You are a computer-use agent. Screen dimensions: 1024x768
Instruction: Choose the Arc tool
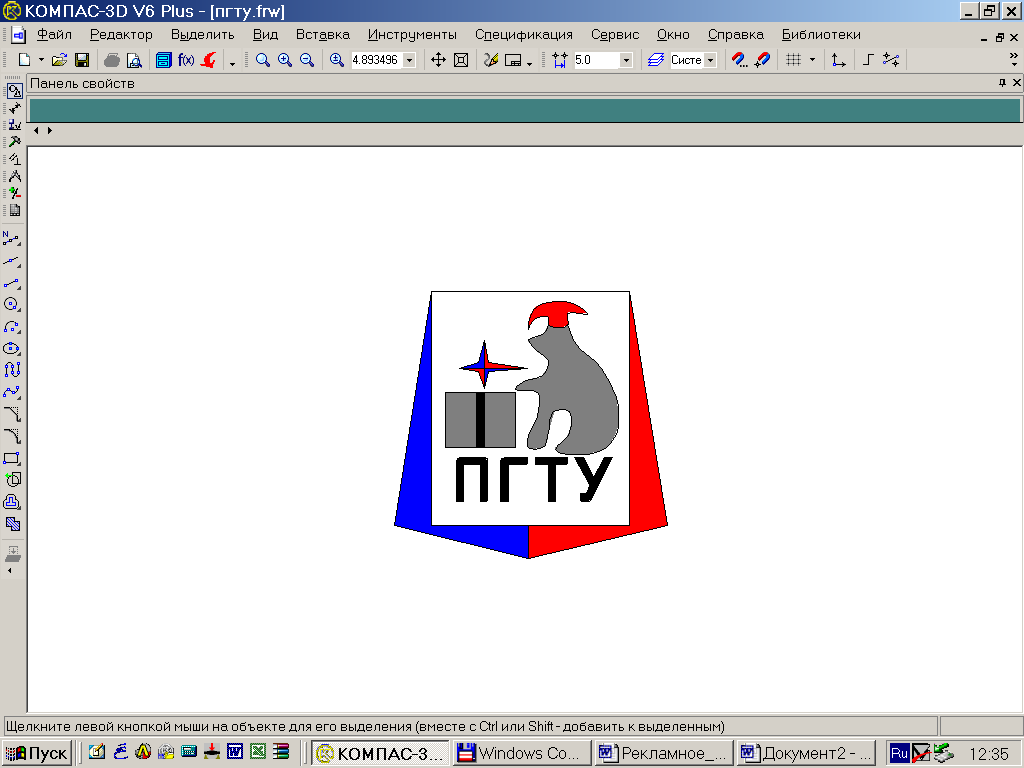pyautogui.click(x=12, y=327)
